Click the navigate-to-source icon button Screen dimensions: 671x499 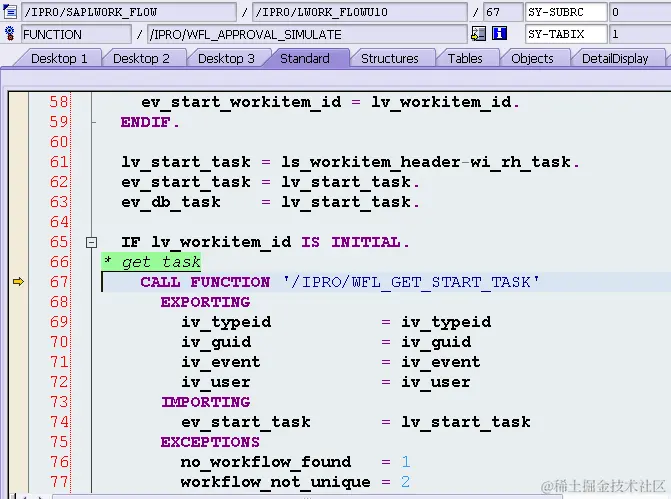pos(478,33)
